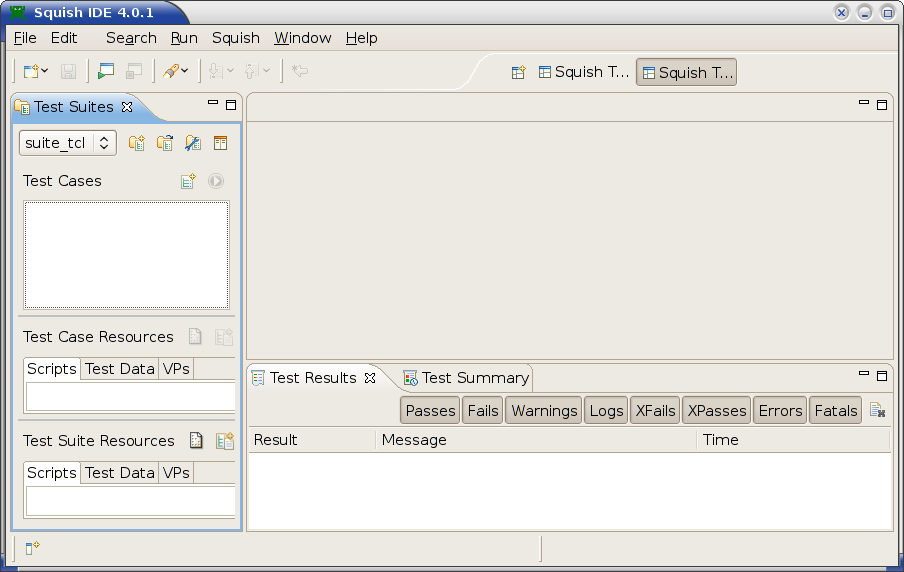Viewport: 904px width, 572px height.
Task: Select Test Data tab under Test Case Resources
Action: pyautogui.click(x=120, y=369)
